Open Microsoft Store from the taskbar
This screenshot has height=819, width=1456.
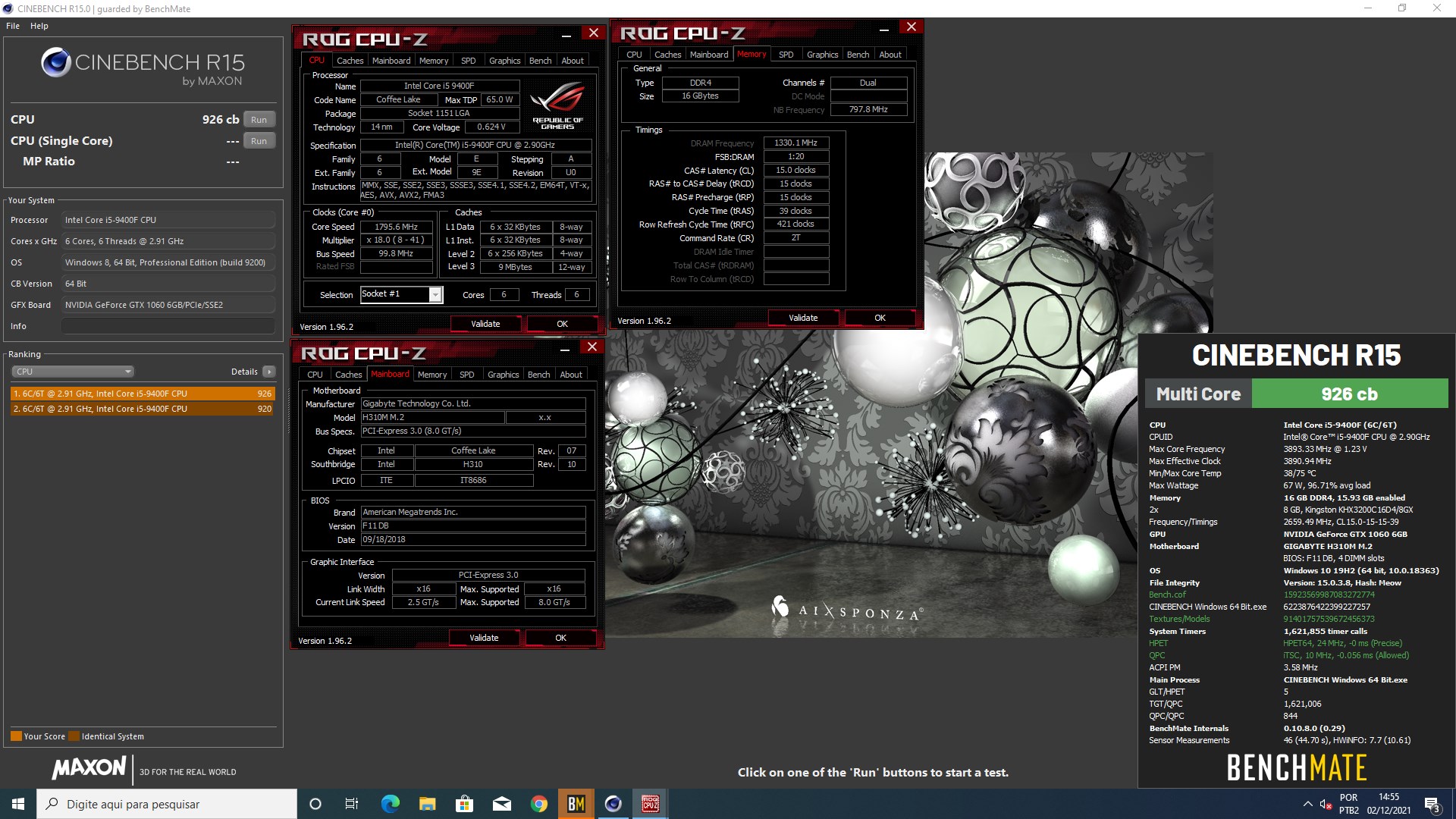click(464, 804)
